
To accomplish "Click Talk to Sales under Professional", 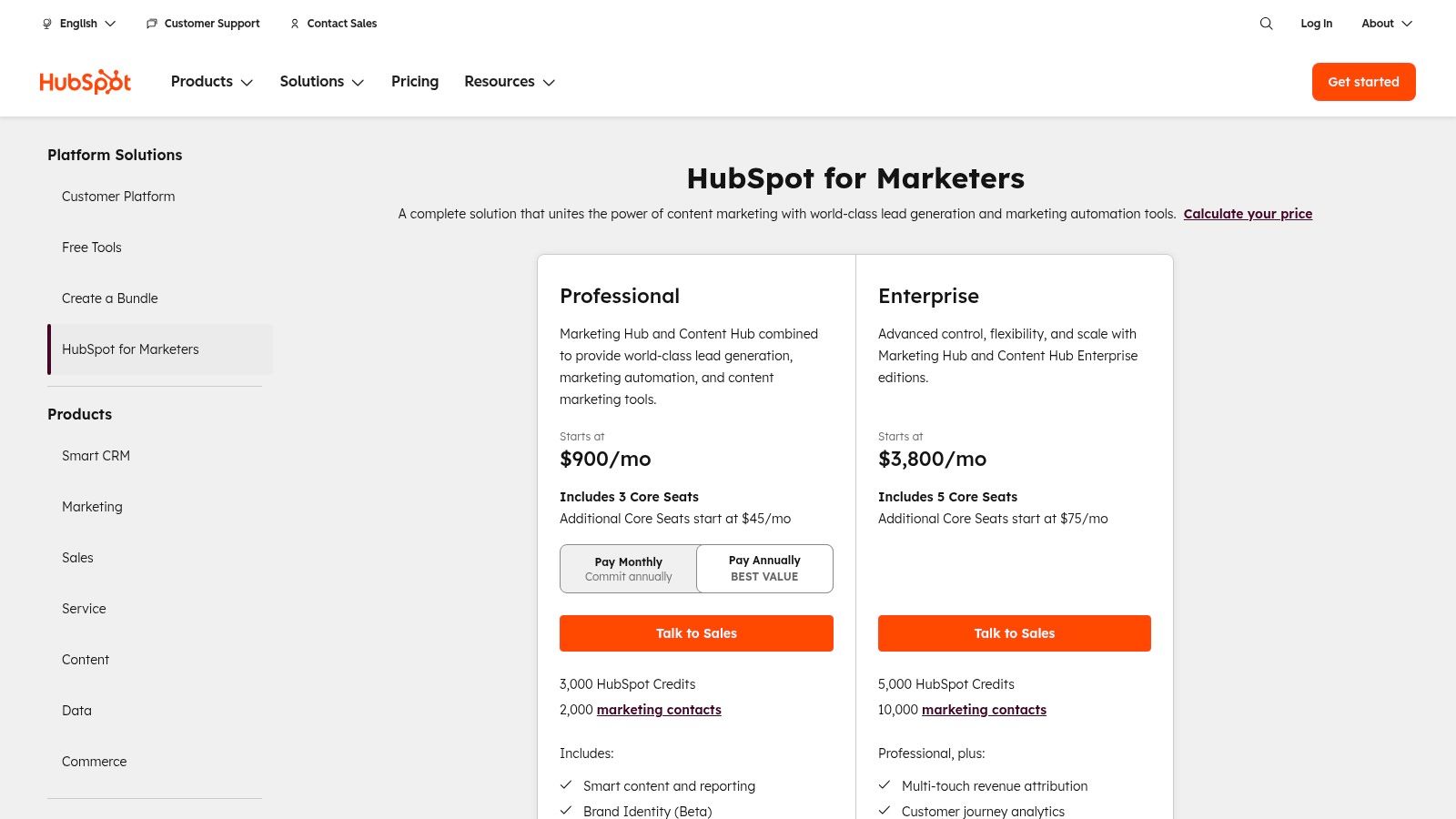I will click(696, 633).
